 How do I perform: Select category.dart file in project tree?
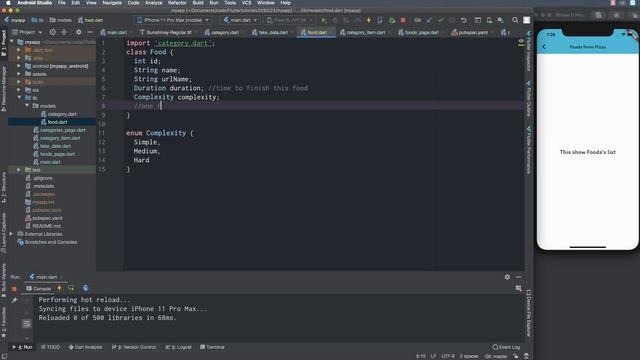point(62,114)
